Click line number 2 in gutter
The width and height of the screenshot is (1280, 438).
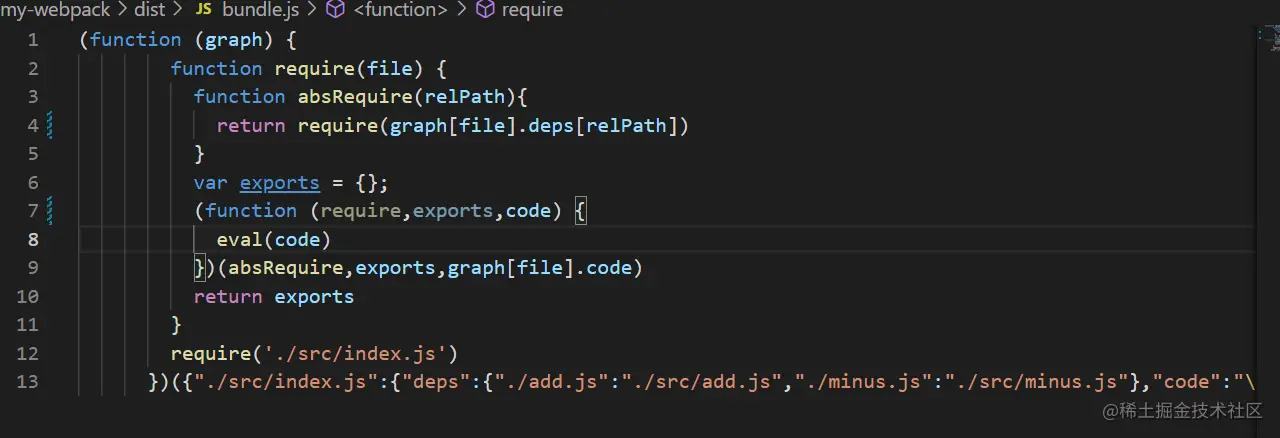pyautogui.click(x=33, y=69)
